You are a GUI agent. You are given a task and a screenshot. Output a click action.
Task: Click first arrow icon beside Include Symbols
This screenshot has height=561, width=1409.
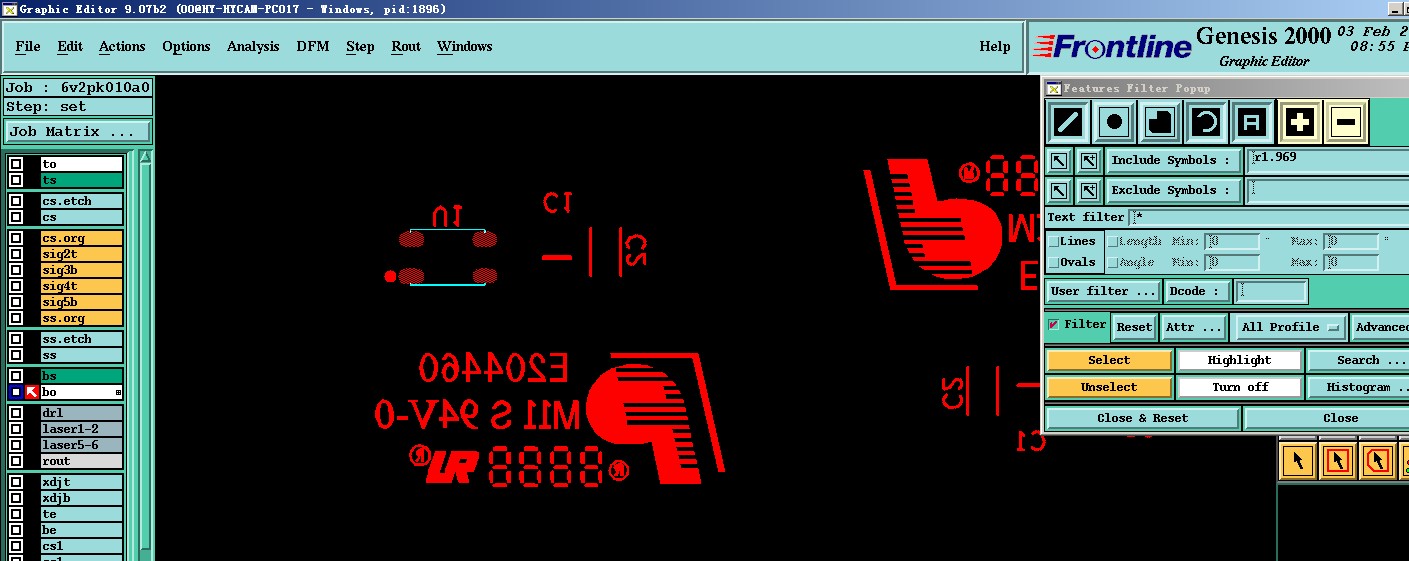point(1059,160)
